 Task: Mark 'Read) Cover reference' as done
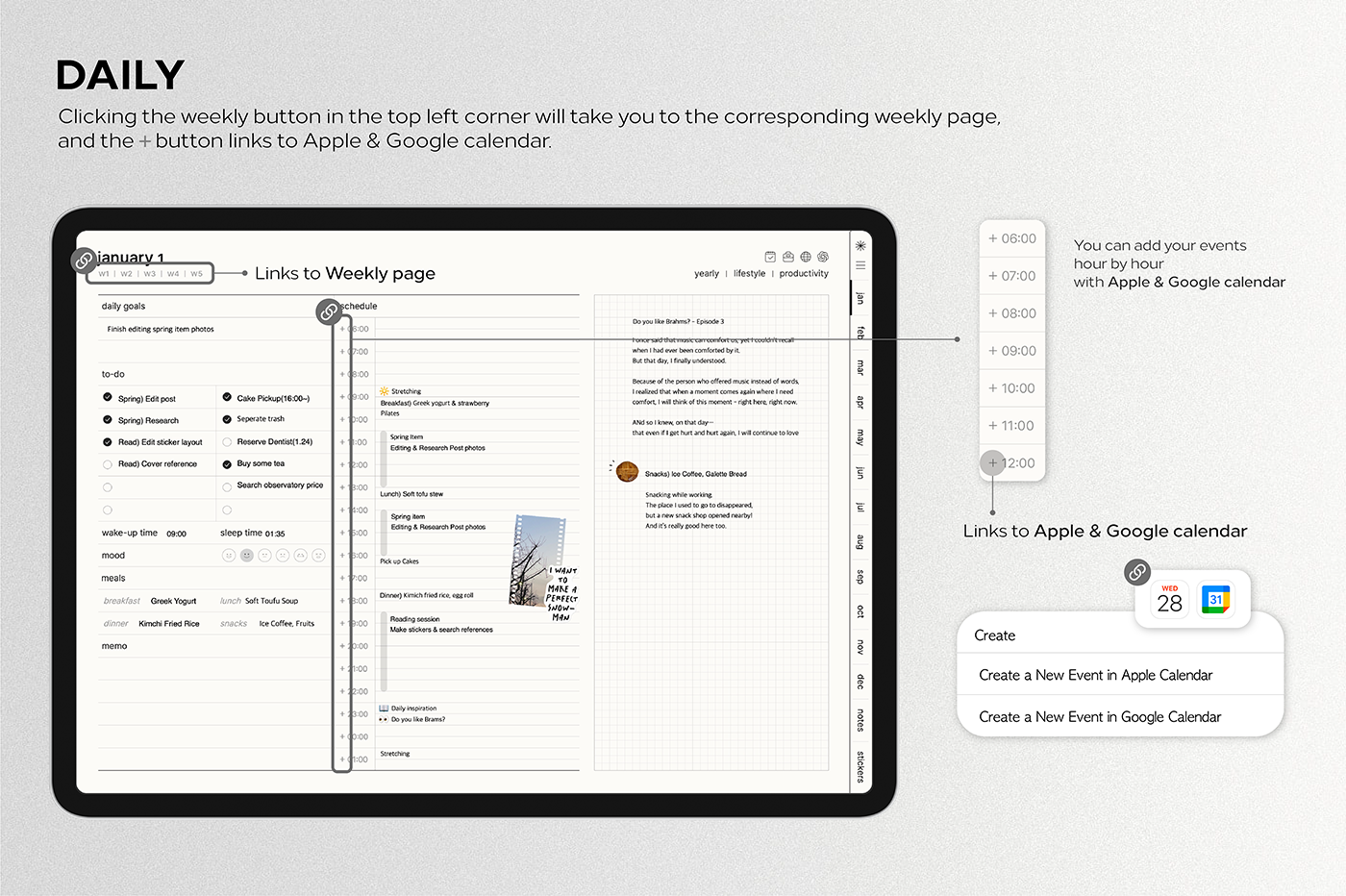coord(108,464)
